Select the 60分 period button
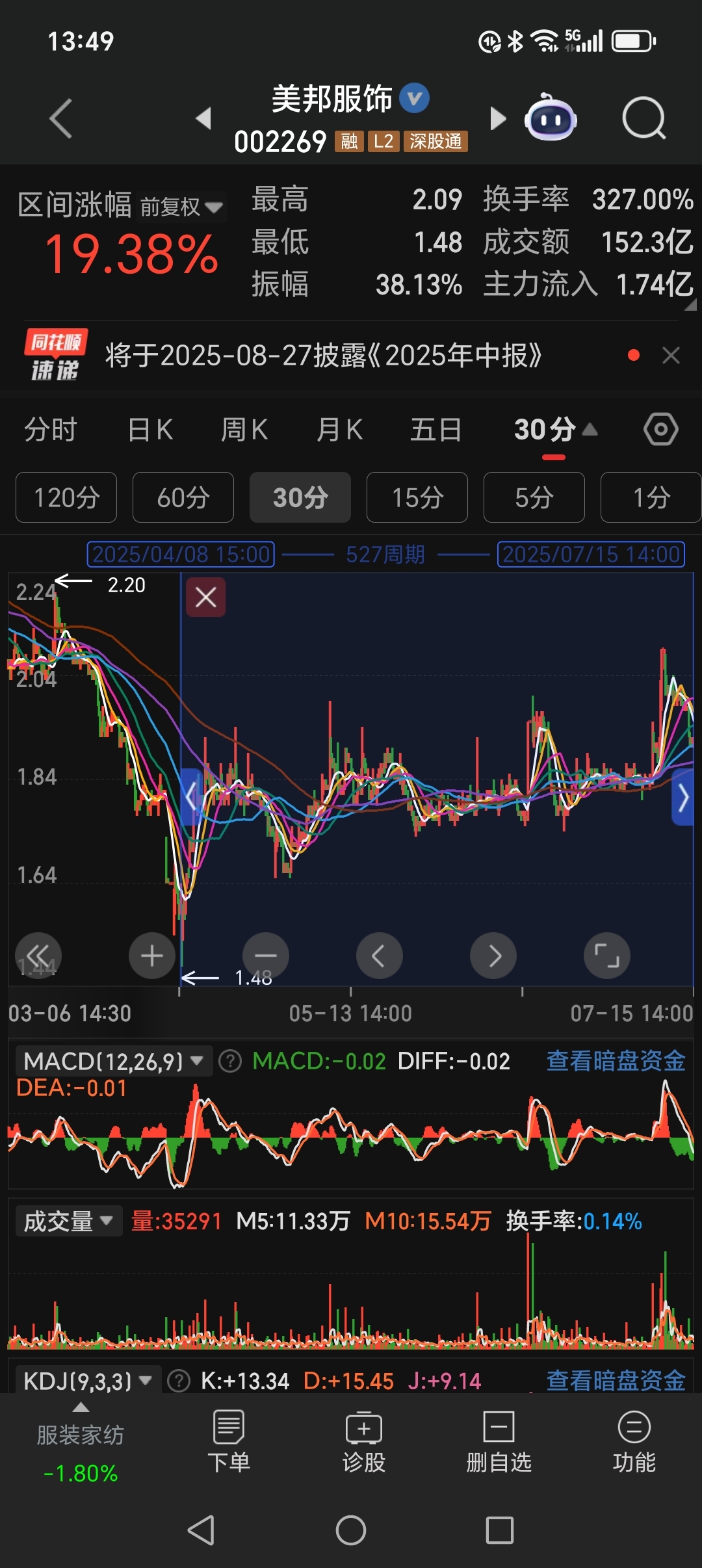 point(183,497)
